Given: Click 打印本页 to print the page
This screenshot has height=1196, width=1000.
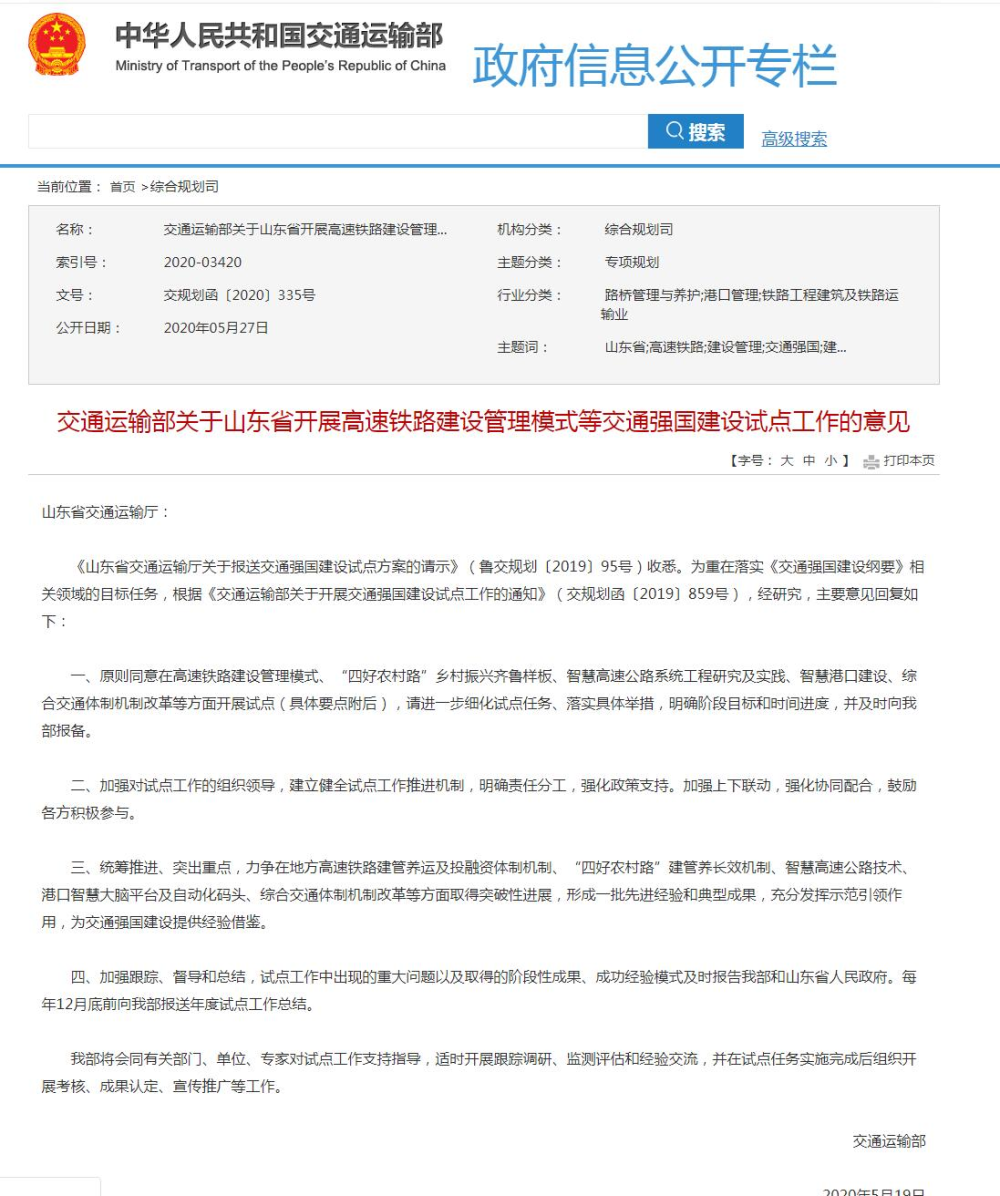Looking at the screenshot, I should (x=910, y=461).
